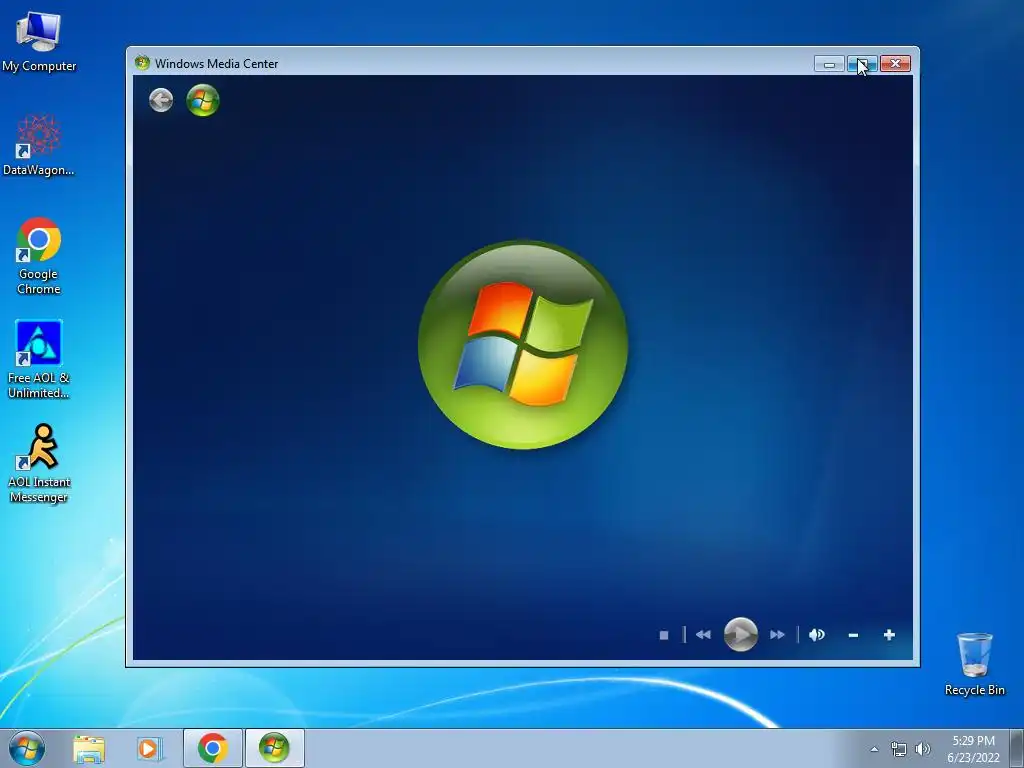Activate the Media Center taskbar button

point(274,748)
